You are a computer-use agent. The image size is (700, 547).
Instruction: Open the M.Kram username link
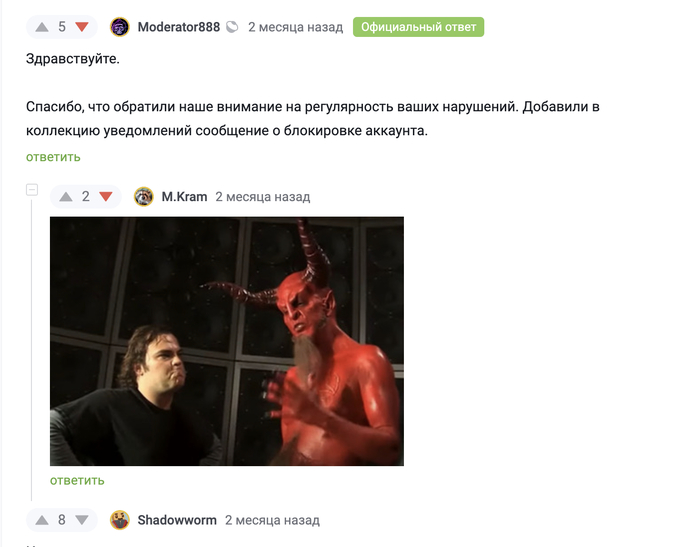[184, 197]
